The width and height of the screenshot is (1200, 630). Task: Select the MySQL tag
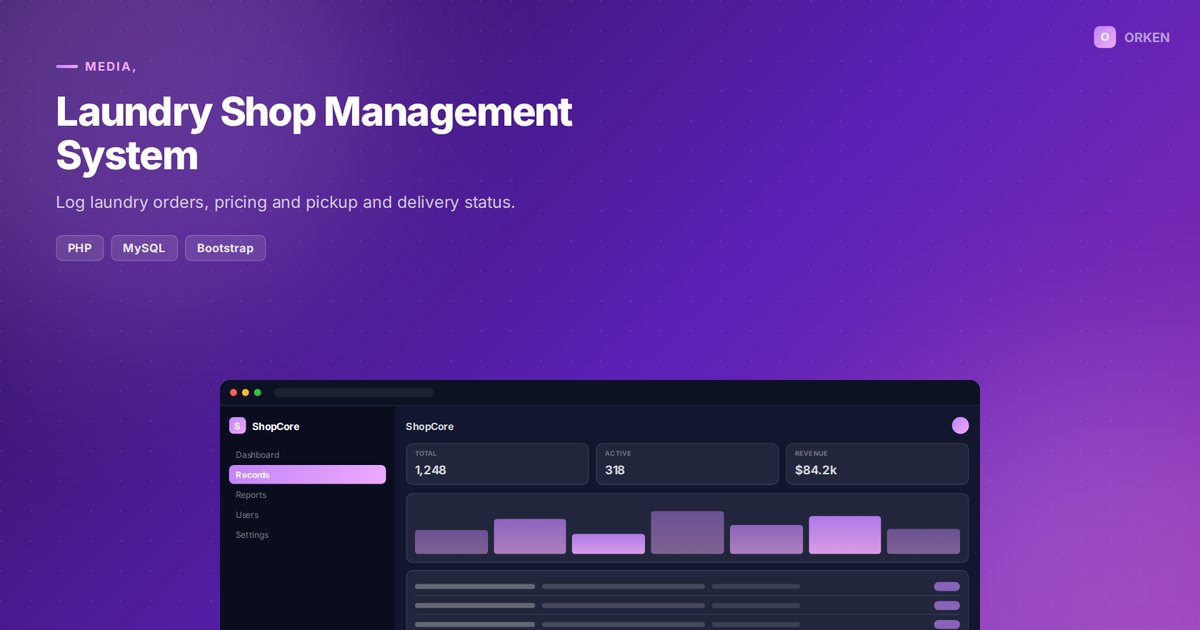[x=144, y=248]
